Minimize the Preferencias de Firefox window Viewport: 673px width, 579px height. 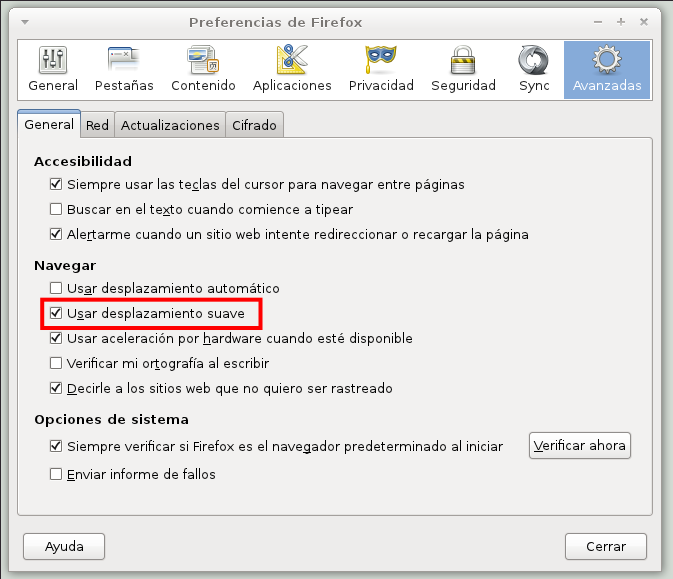[598, 22]
